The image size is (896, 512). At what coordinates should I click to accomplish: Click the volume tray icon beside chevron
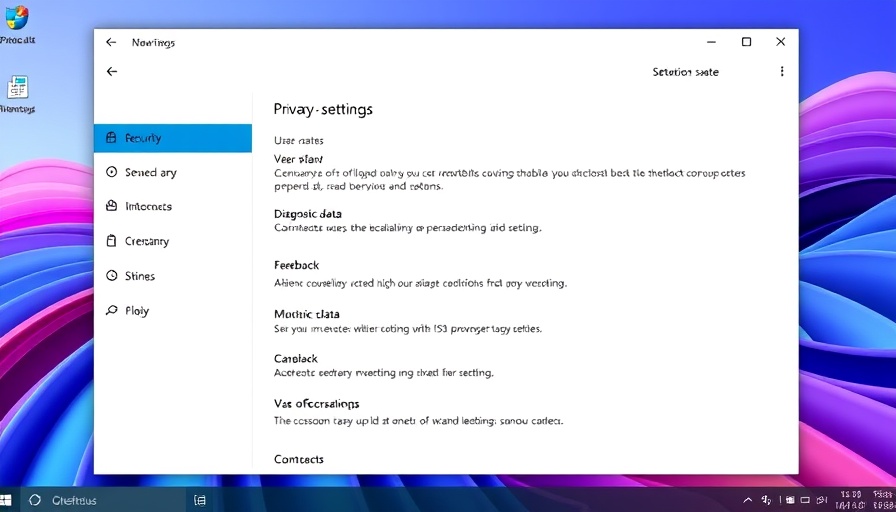[x=767, y=501]
